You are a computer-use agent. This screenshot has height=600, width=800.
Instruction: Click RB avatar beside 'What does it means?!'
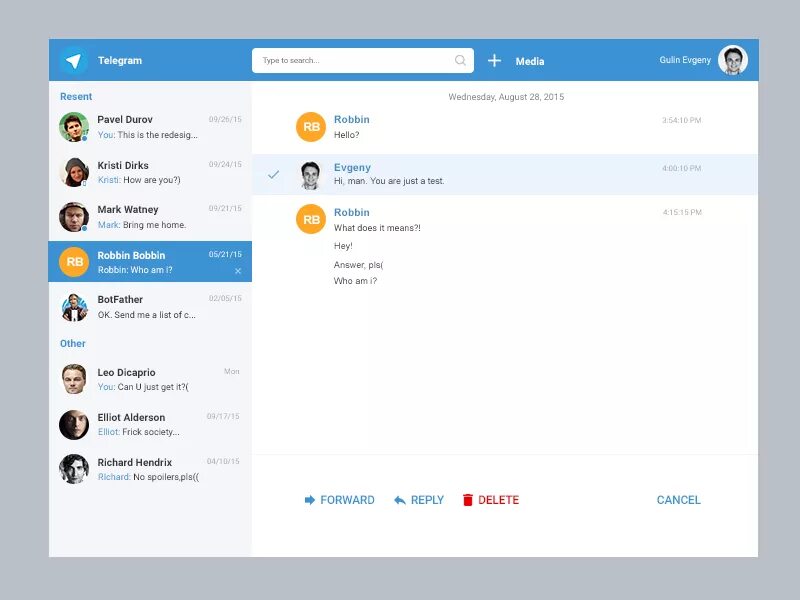[x=311, y=219]
